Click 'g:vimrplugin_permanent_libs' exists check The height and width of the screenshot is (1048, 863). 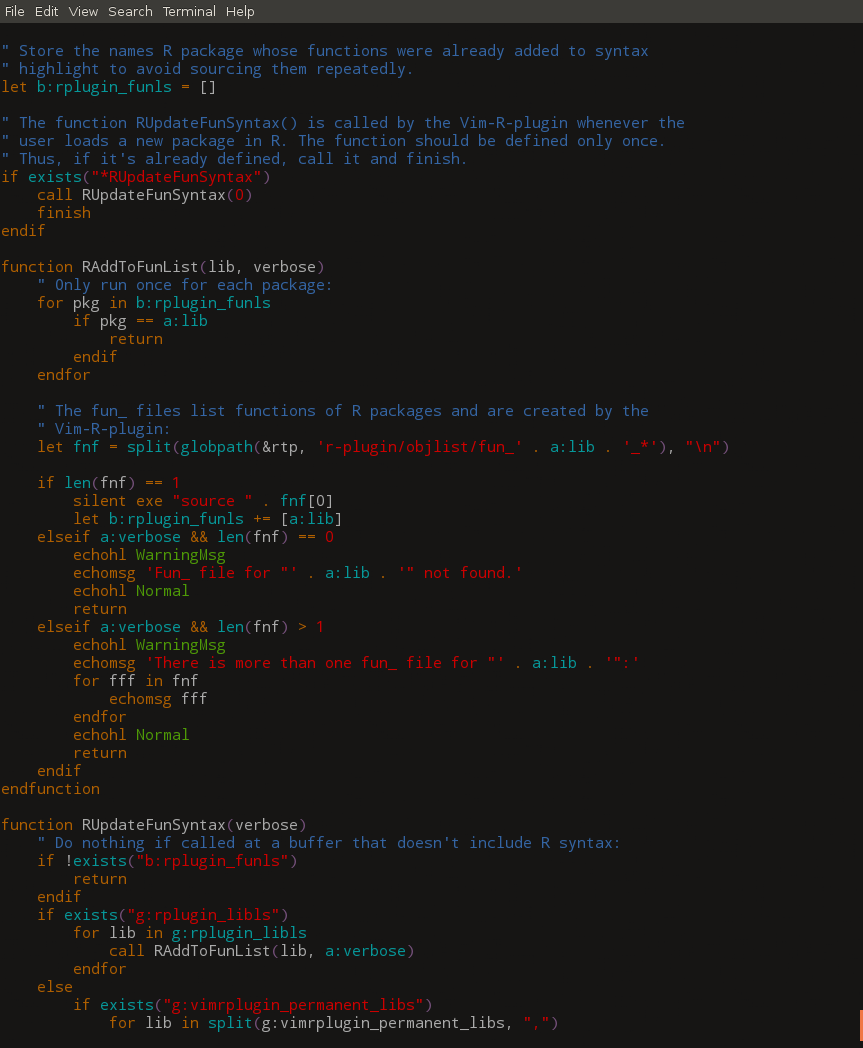coord(266,1005)
